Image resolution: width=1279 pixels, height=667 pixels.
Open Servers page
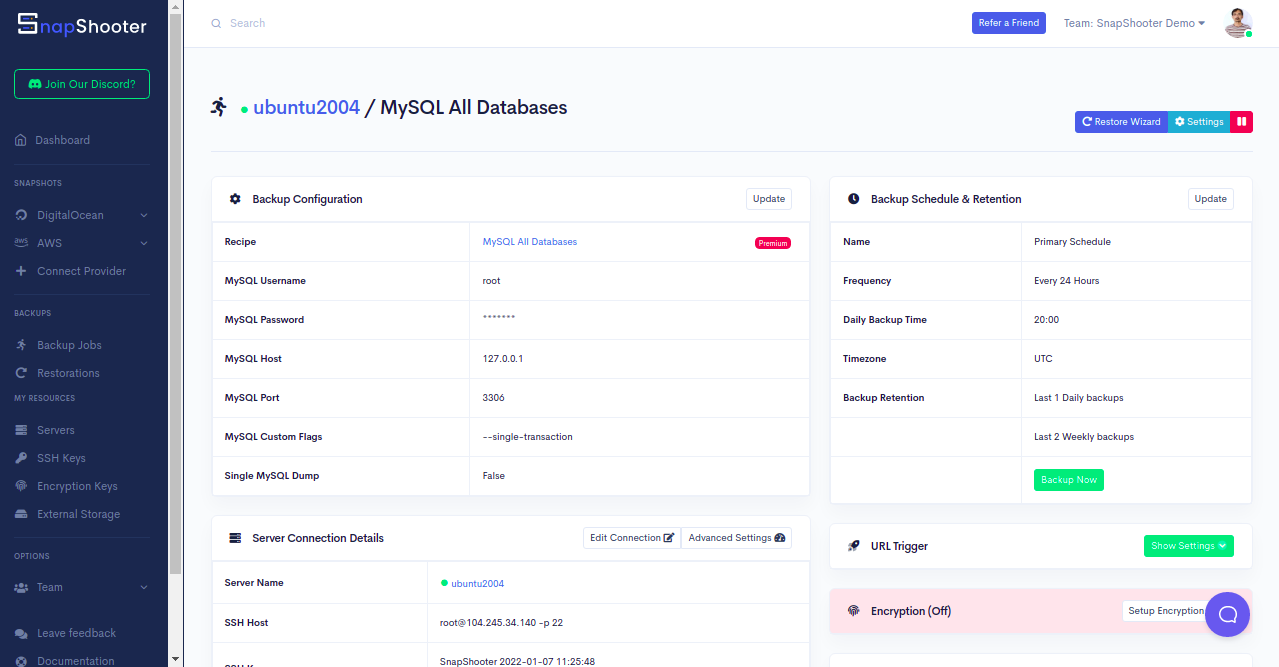click(56, 430)
